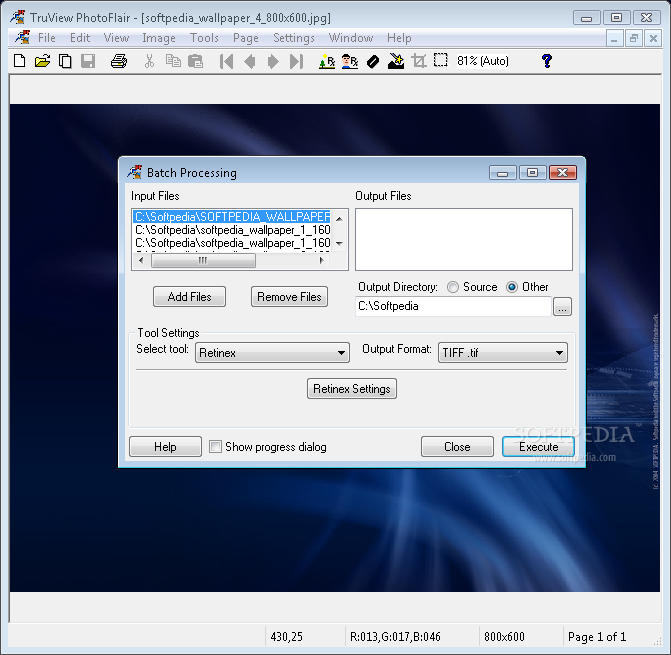Click the 800x600 status bar text
The image size is (671, 655).
coord(504,637)
